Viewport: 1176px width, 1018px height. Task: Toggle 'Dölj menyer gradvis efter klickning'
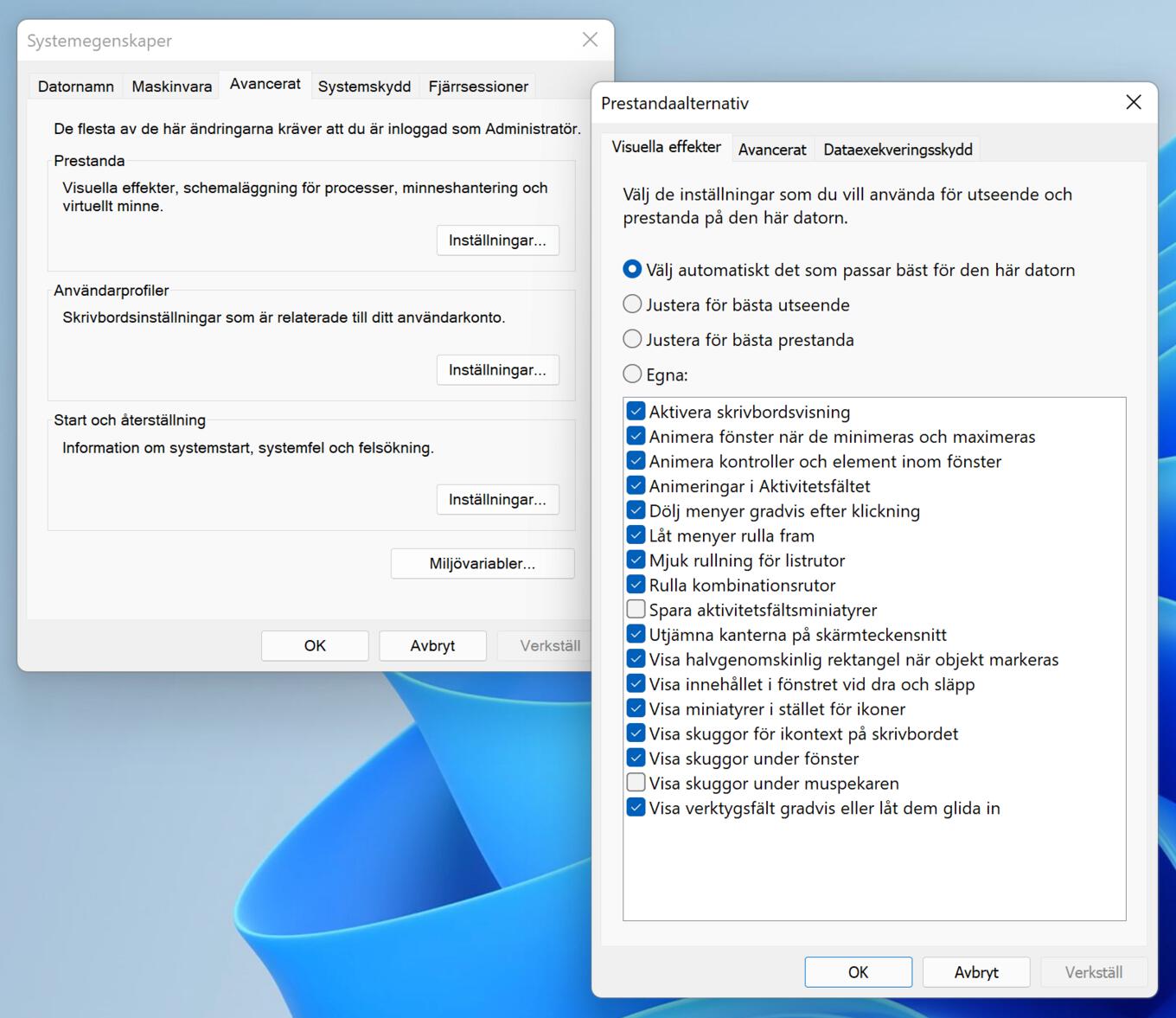tap(636, 511)
